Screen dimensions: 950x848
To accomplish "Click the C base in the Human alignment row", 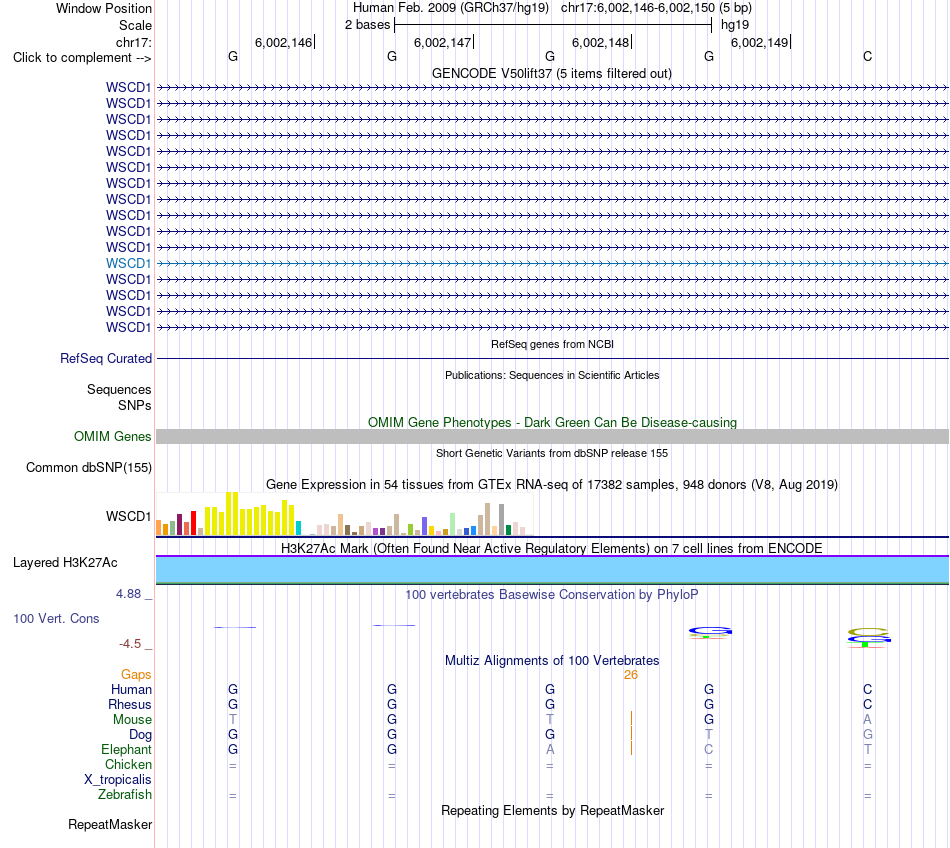I will click(868, 689).
